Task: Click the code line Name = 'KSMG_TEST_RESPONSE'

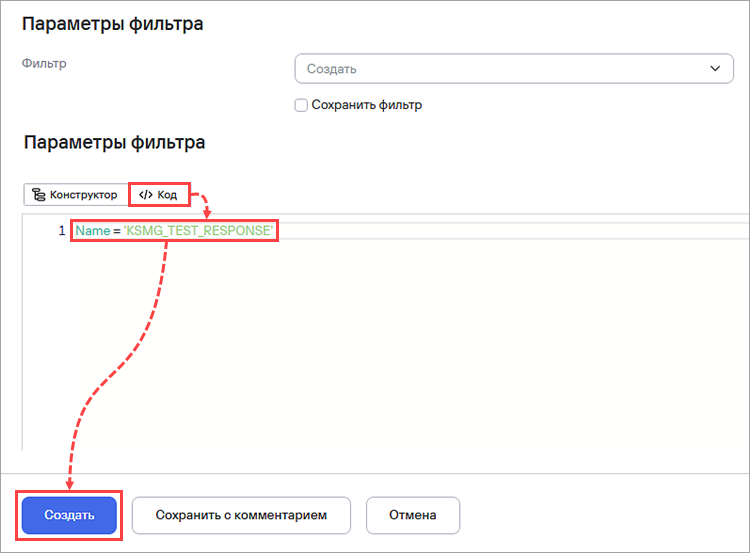Action: point(174,231)
